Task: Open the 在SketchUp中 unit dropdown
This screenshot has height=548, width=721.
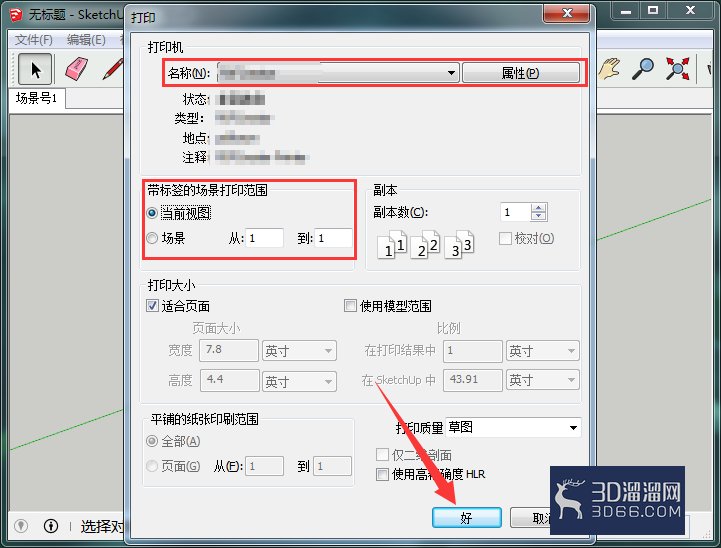Action: point(543,380)
